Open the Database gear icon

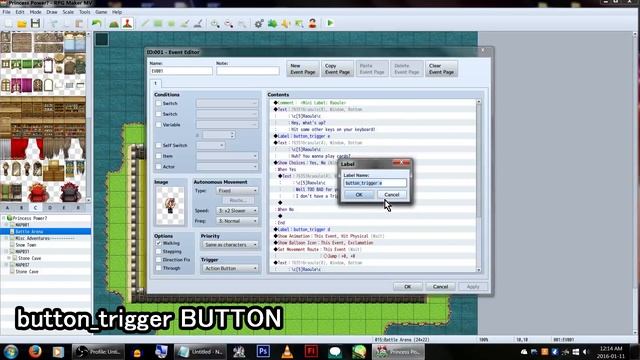[259, 23]
